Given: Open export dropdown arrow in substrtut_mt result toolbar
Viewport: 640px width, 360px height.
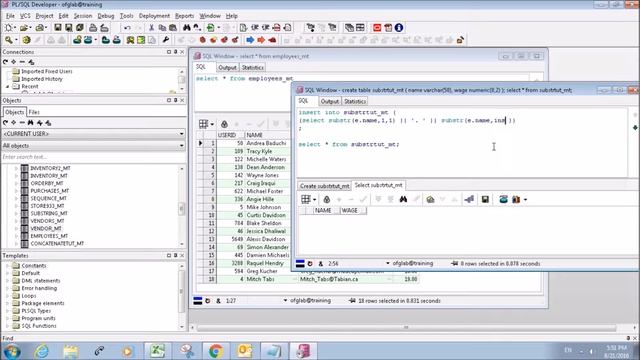Looking at the screenshot, I should [x=525, y=200].
